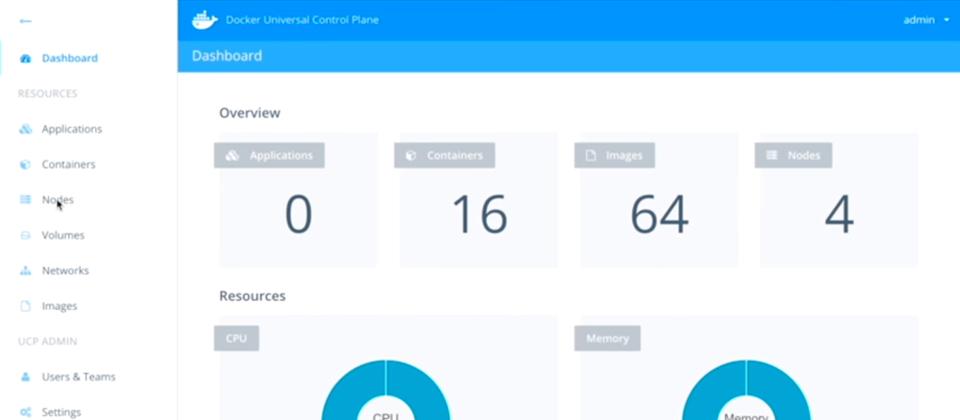Click the Memory resource tag
This screenshot has height=420, width=960.
point(607,339)
